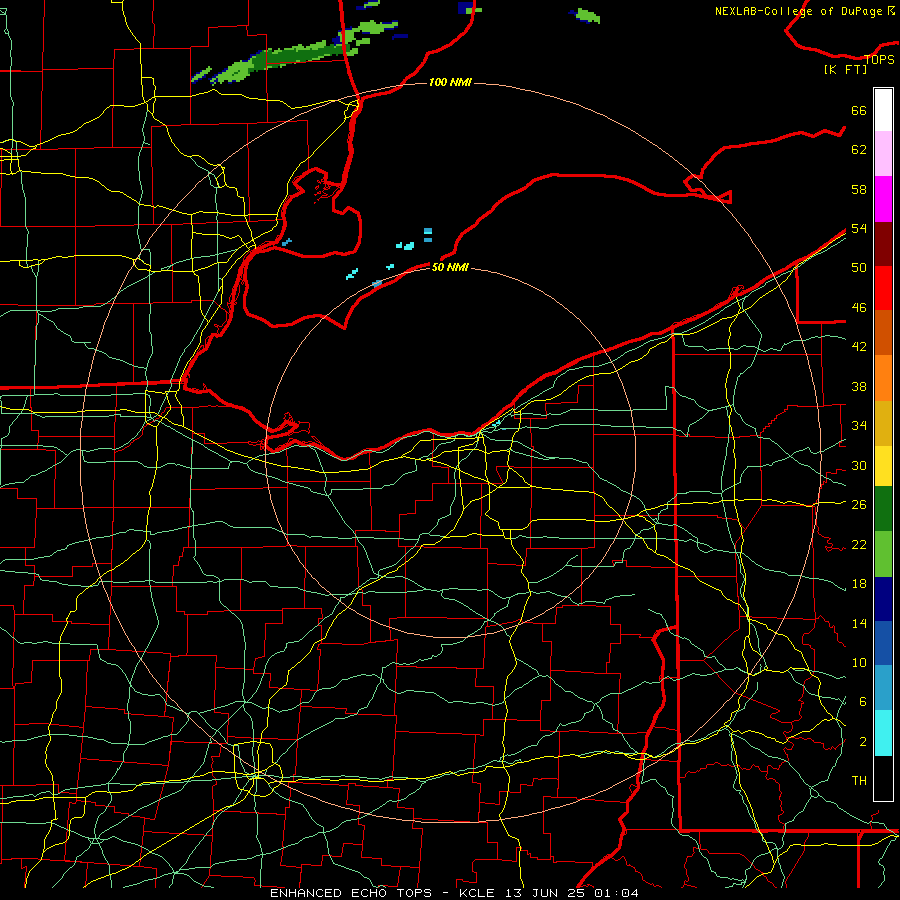Select the bright red 50 kft legend swatch

(883, 288)
